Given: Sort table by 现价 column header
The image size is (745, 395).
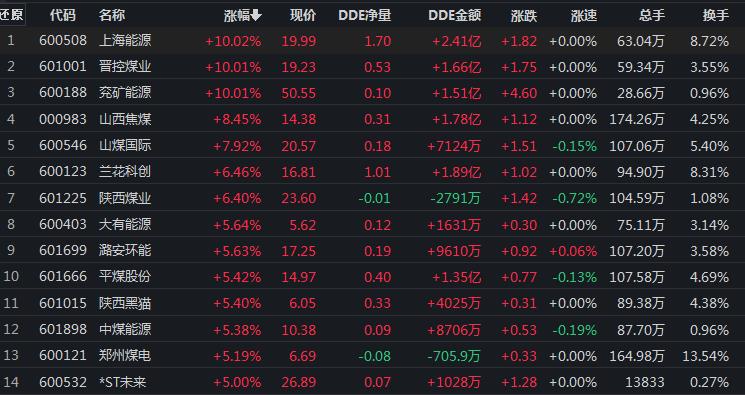Looking at the screenshot, I should pyautogui.click(x=303, y=15).
